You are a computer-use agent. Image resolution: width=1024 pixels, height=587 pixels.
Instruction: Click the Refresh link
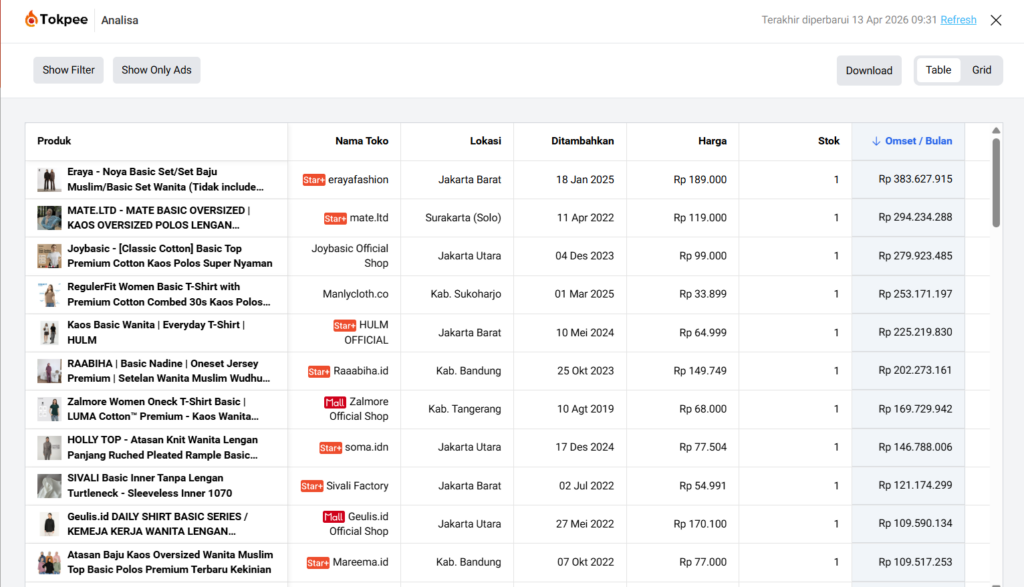pos(958,20)
